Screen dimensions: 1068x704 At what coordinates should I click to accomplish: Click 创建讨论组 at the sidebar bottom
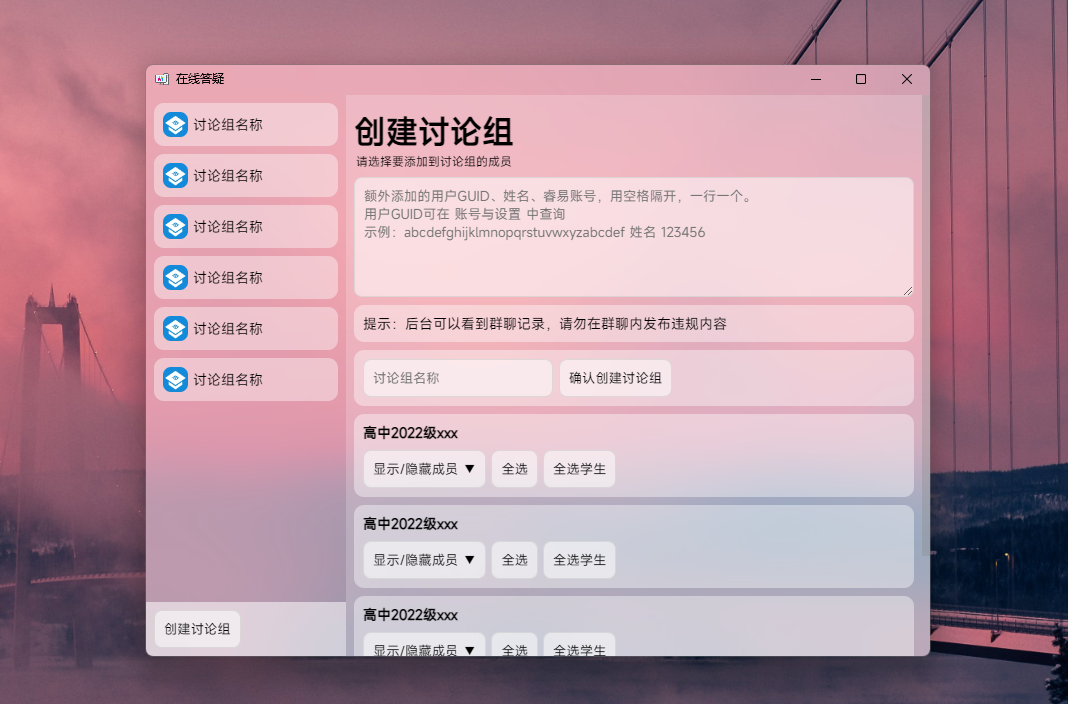coord(196,629)
